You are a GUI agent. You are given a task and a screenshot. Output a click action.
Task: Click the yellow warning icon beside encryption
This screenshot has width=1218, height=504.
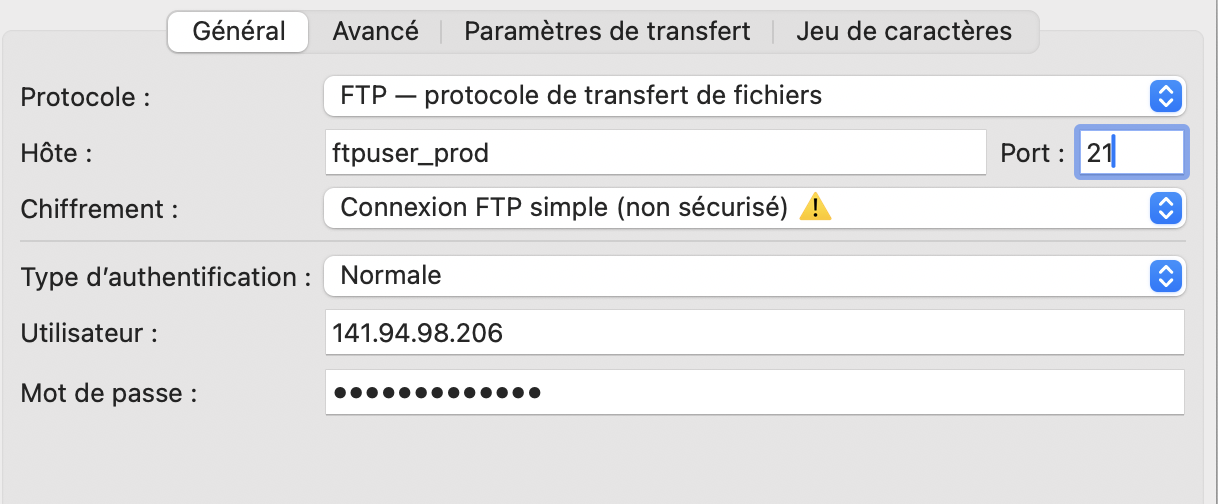coord(816,208)
